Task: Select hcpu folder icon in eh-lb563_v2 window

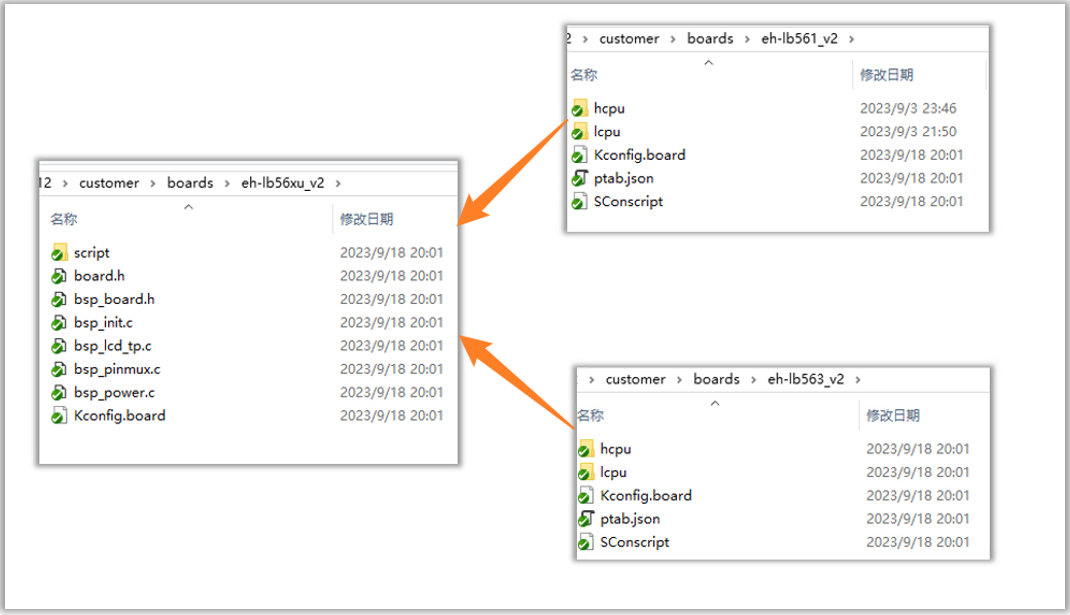Action: click(x=586, y=449)
